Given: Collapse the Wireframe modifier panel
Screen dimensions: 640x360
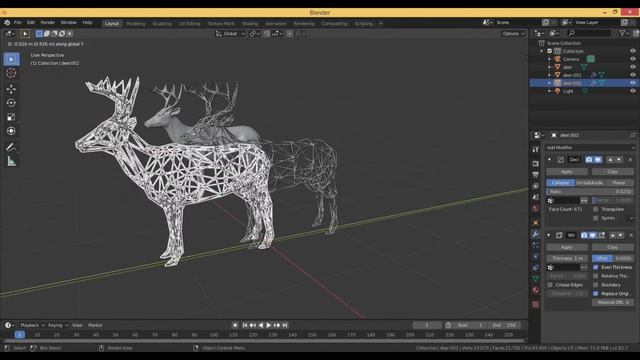Looking at the screenshot, I should (x=549, y=236).
